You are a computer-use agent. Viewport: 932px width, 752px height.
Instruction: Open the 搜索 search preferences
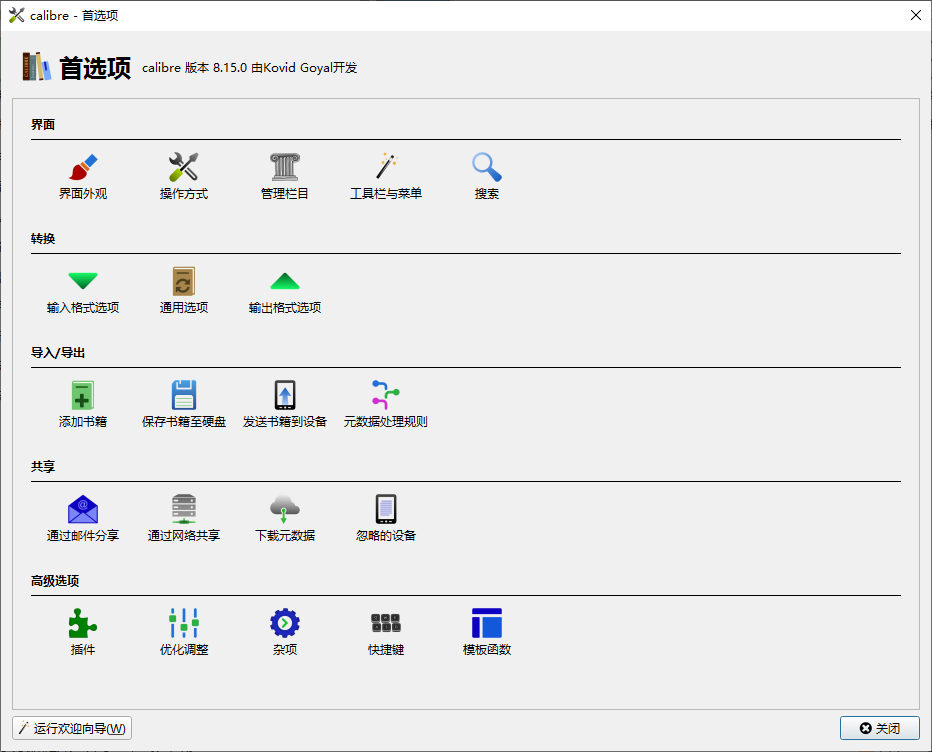[x=486, y=175]
